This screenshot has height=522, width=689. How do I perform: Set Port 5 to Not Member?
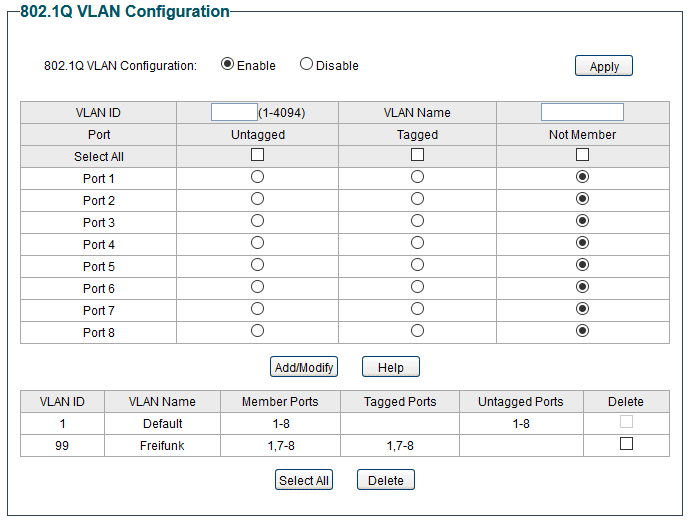(582, 265)
